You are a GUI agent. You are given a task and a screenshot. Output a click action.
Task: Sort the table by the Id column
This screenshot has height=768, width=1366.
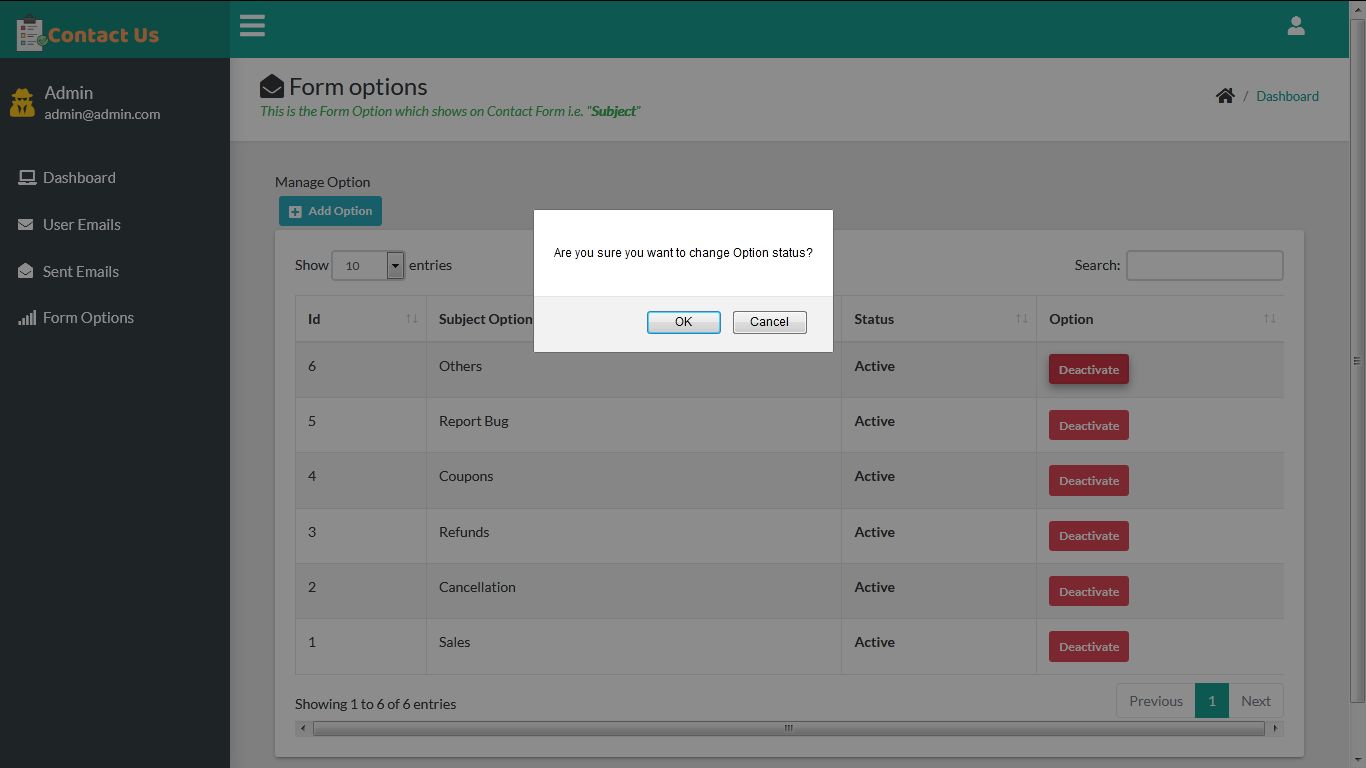click(x=411, y=318)
